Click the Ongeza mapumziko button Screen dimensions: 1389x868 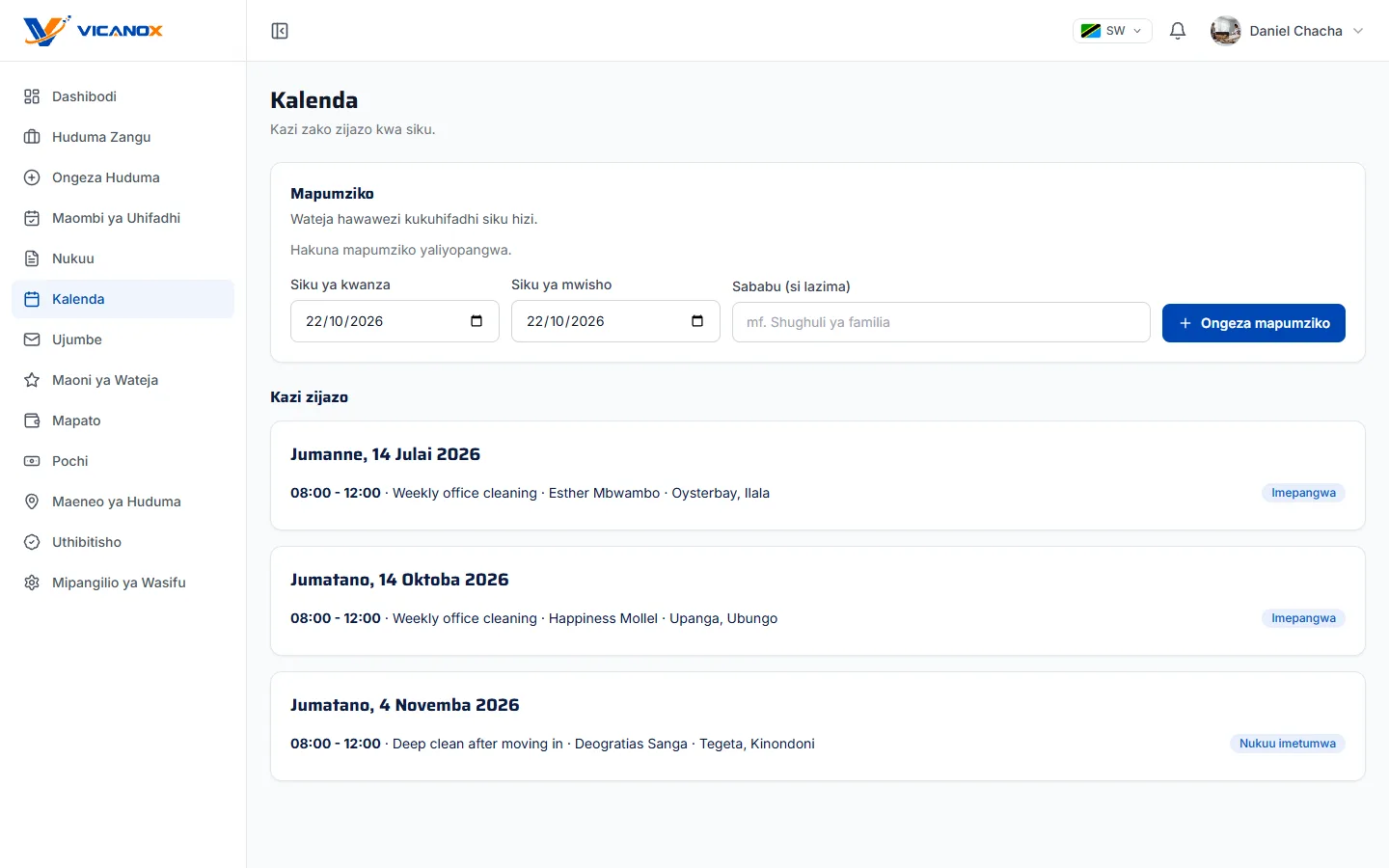[x=1254, y=323]
